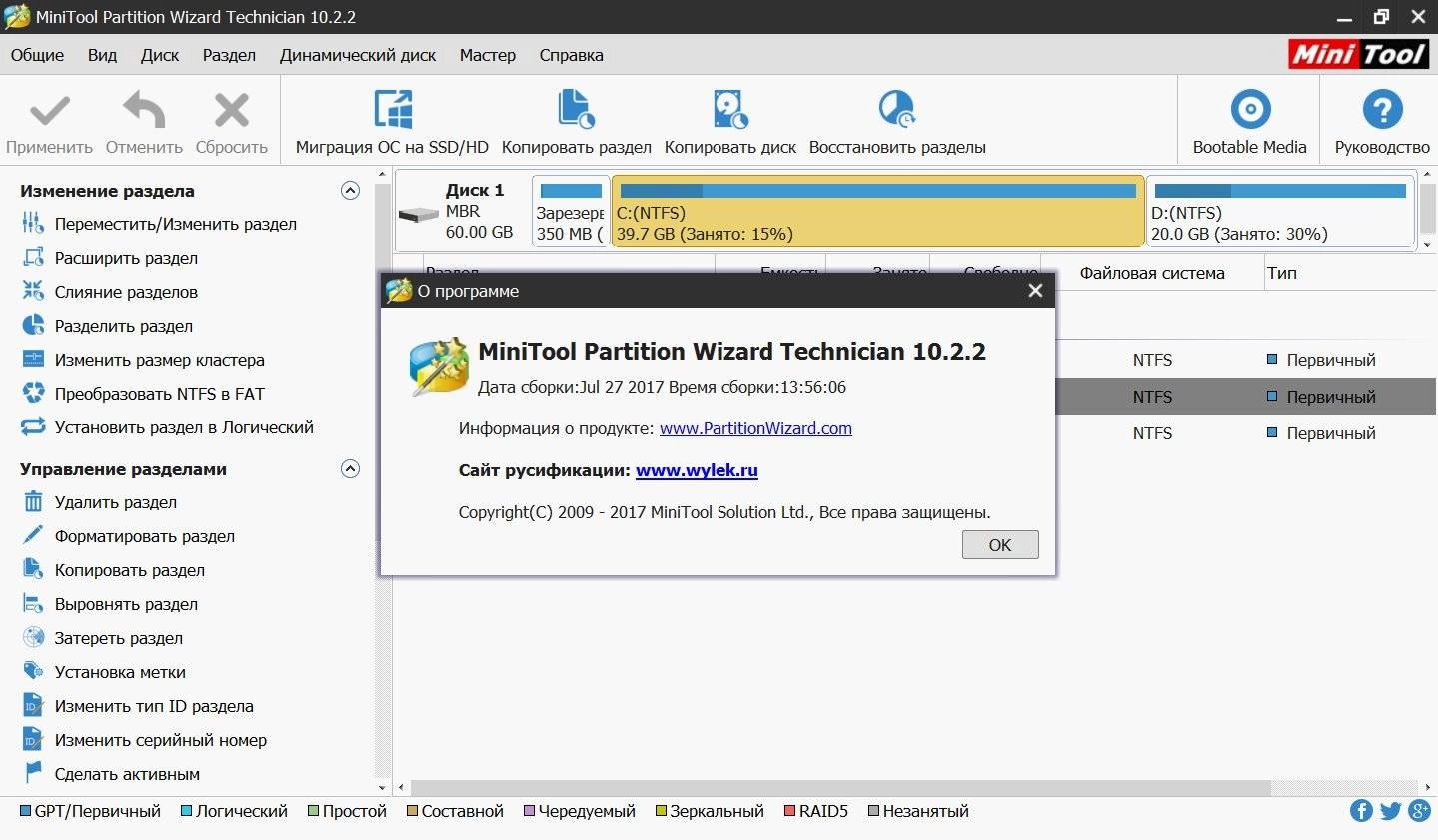Click the Undo (Отменить) arrow icon
Image resolution: width=1438 pixels, height=840 pixels.
144,110
